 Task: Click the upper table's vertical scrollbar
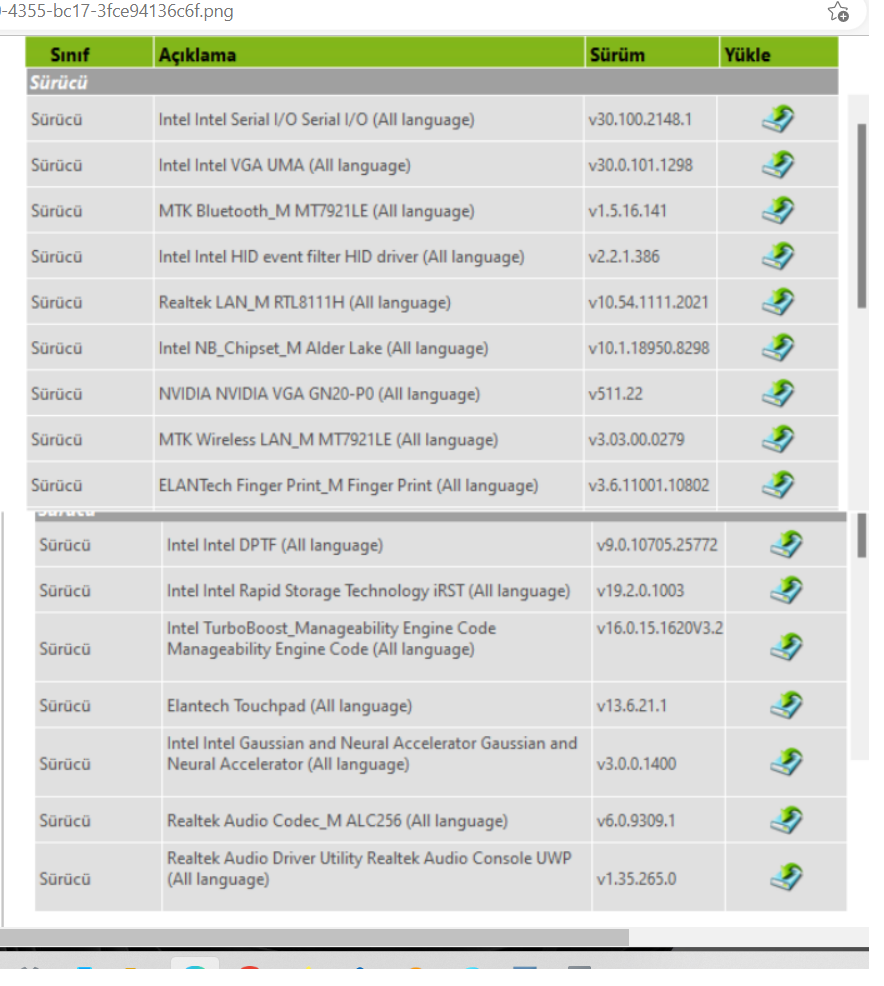[x=862, y=215]
